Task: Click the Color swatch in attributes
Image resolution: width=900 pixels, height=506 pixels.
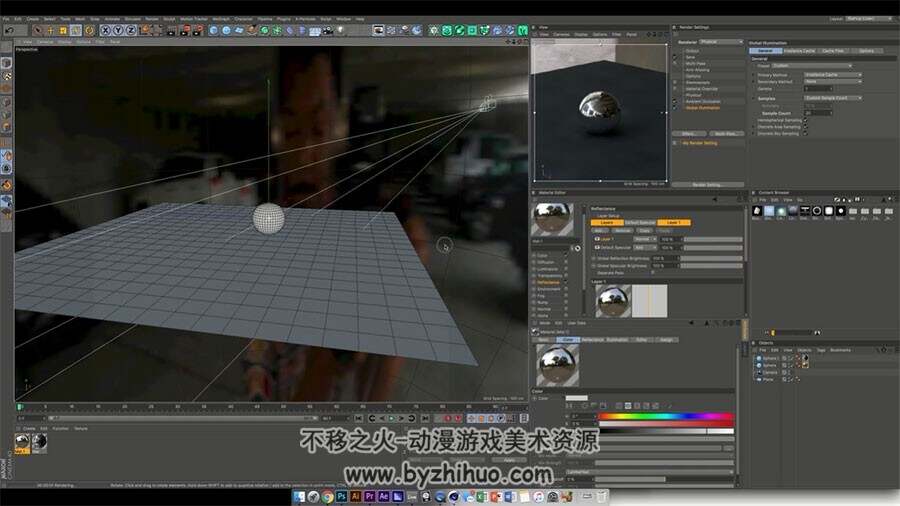Action: pos(576,398)
